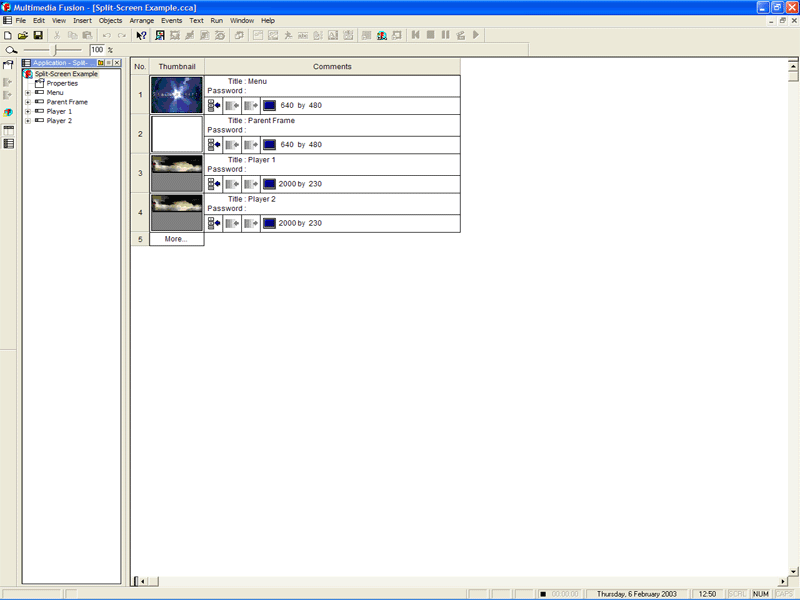800x600 pixels.
Task: Click the blue screen size icon for Menu frame
Action: [269, 105]
